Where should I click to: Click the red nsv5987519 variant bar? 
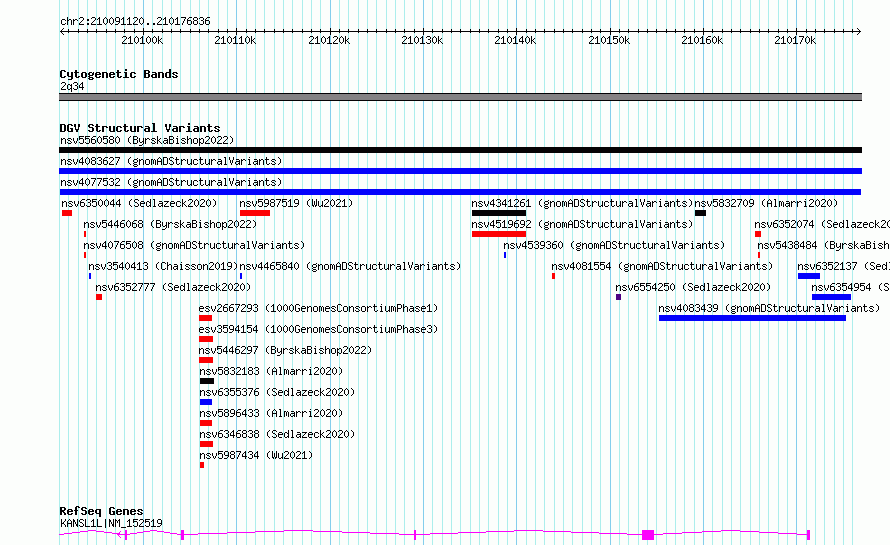click(255, 213)
